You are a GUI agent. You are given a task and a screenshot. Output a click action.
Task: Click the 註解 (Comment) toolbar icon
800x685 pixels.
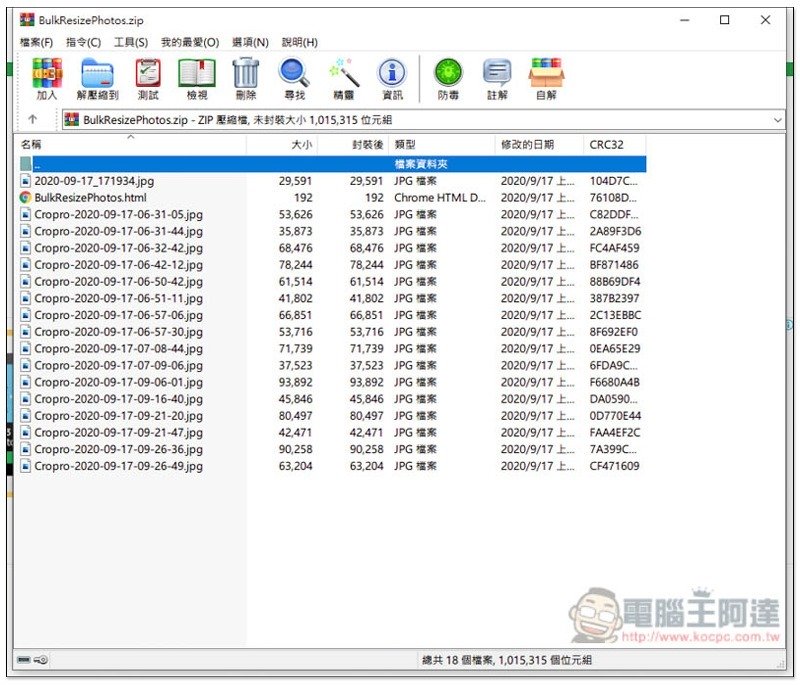click(x=497, y=76)
